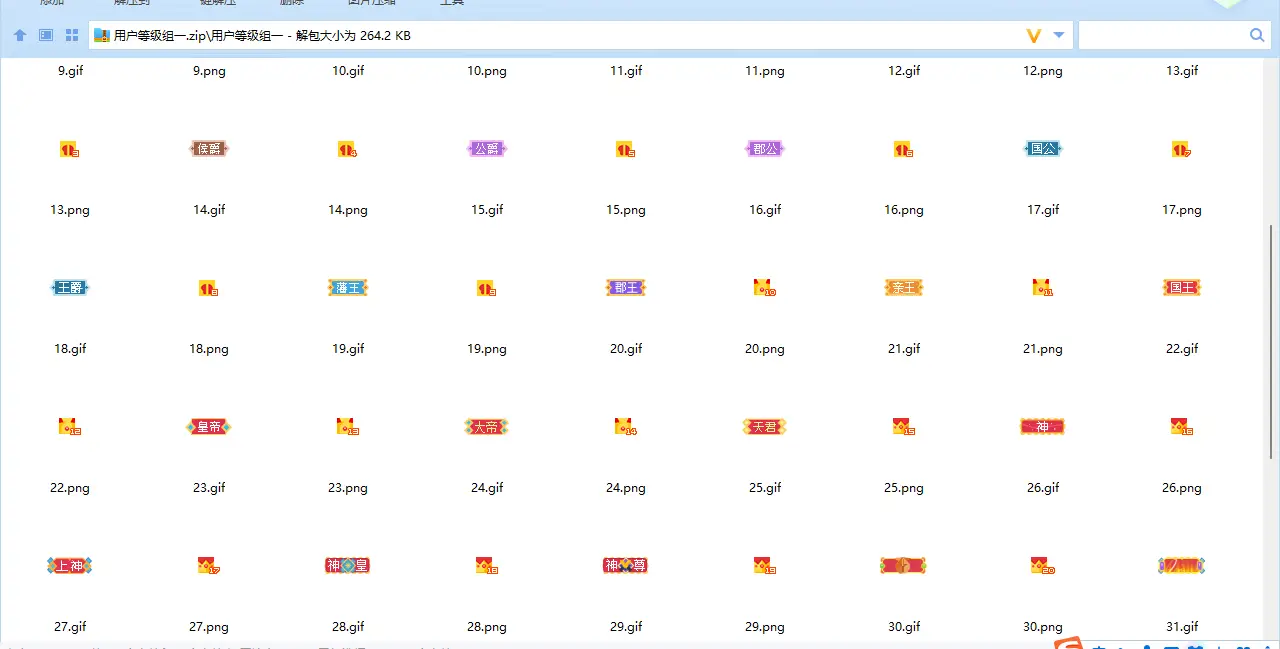Click the search magnifier icon
Screen dimensions: 1280x649
1257,35
